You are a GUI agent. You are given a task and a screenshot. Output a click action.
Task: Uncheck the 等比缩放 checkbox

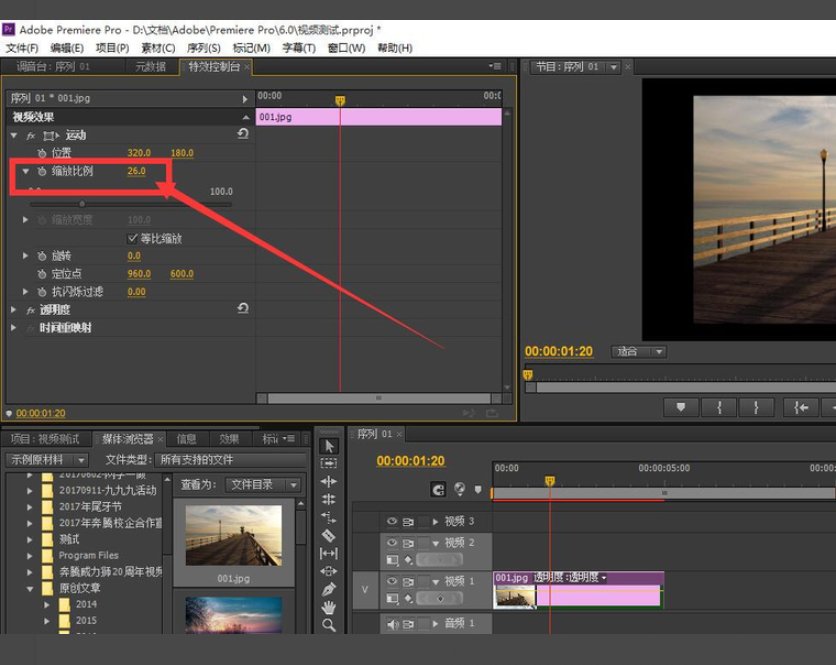point(133,239)
